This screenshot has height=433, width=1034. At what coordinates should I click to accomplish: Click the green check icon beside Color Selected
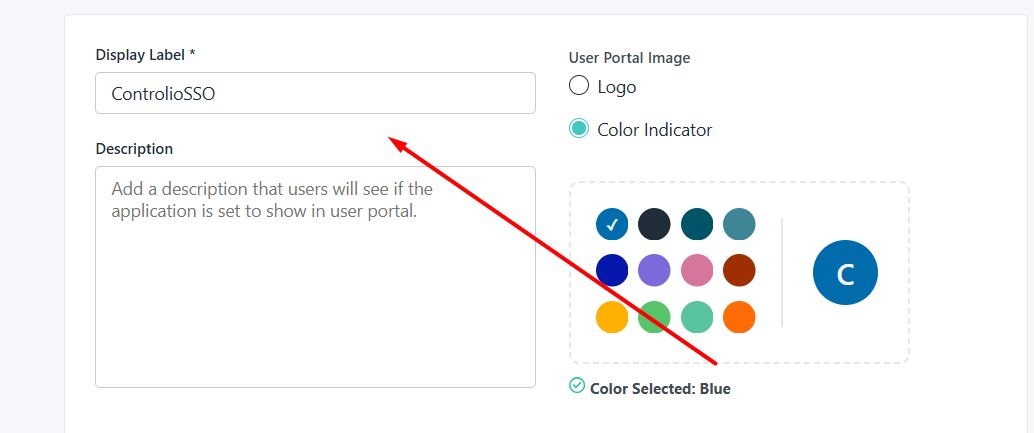pos(577,385)
